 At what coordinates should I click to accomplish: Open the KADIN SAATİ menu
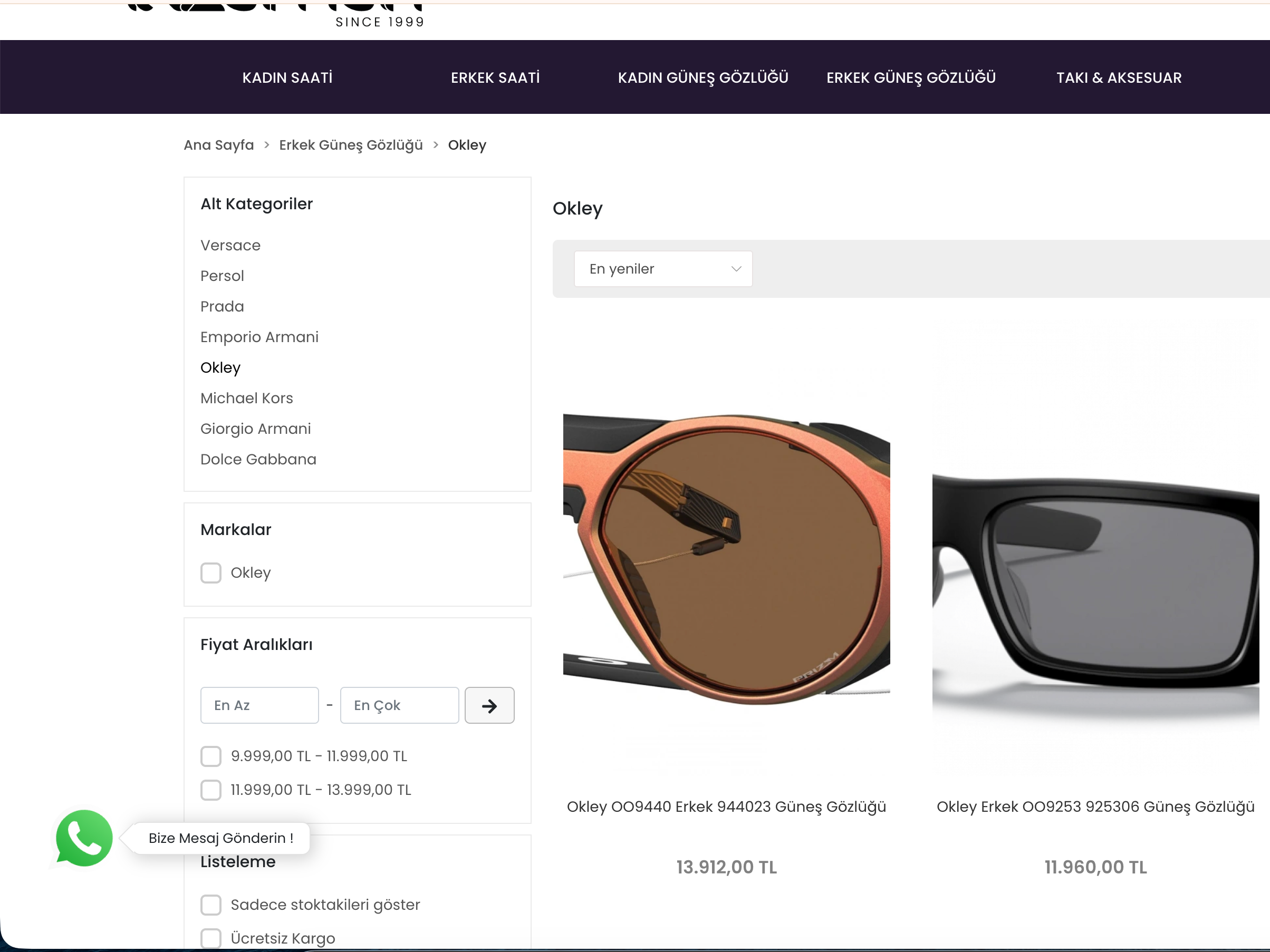click(x=287, y=77)
